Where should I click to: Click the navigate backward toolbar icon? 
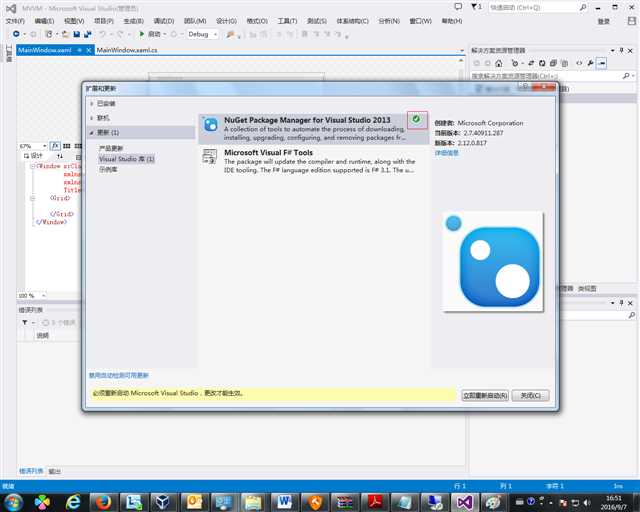pos(16,34)
